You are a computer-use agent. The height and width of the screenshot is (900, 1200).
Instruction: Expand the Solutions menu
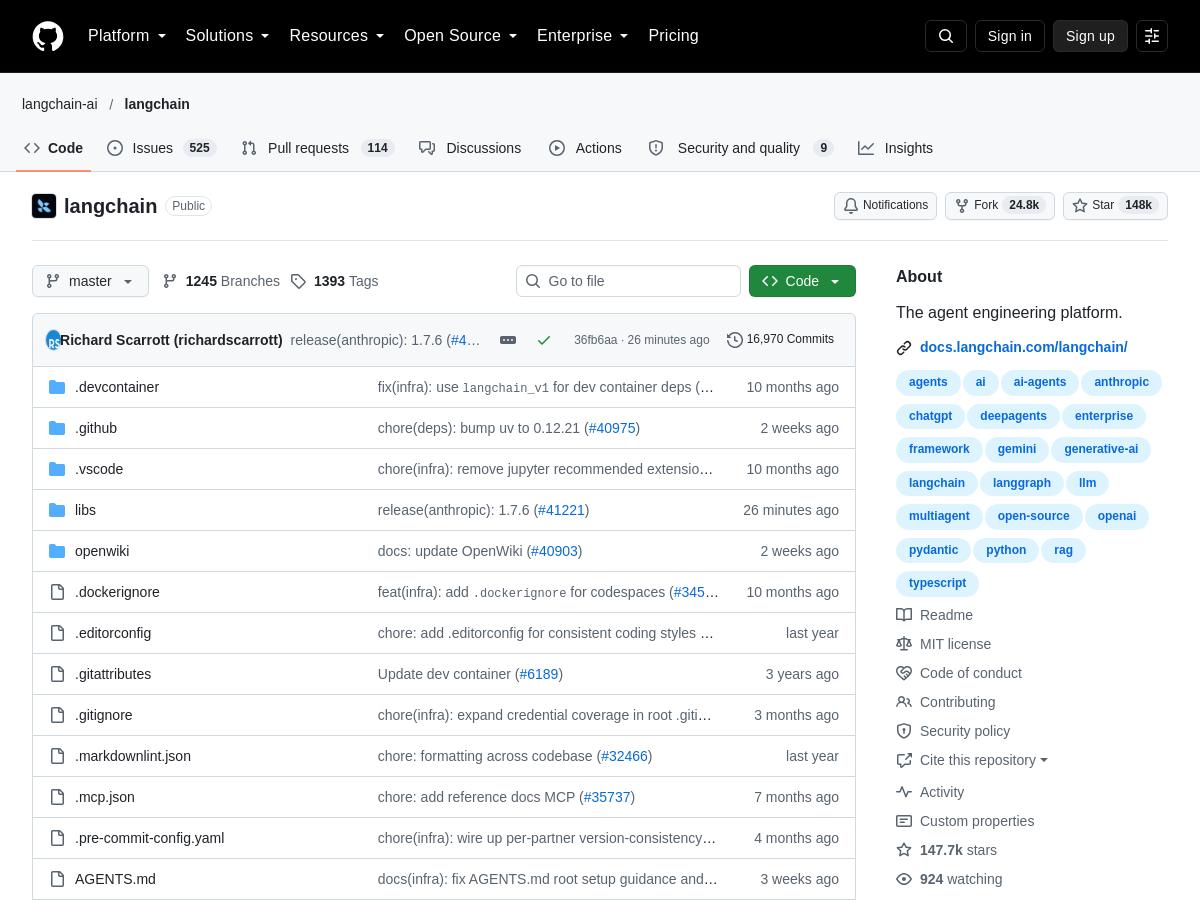228,36
